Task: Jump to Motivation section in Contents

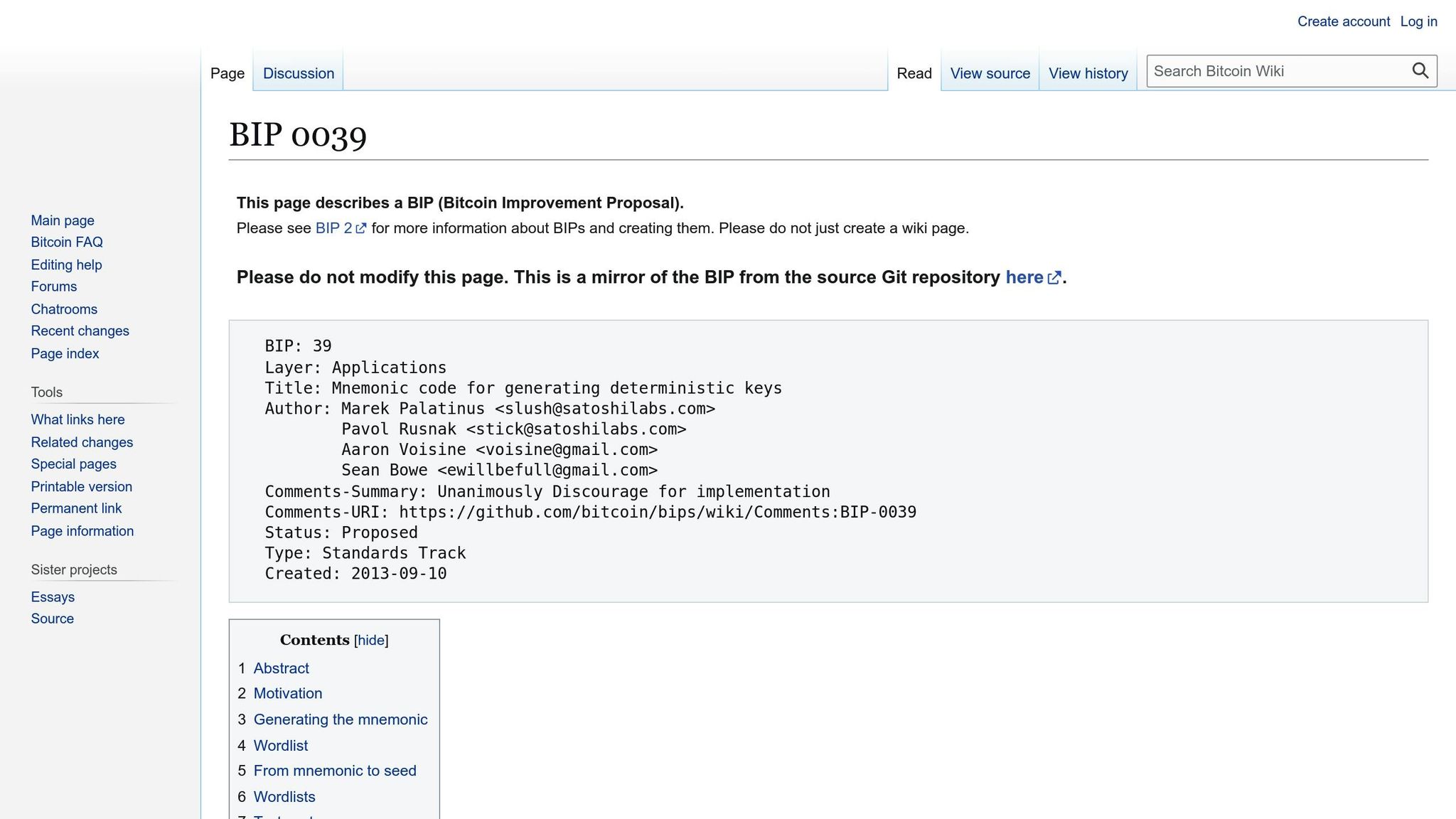Action: [288, 693]
